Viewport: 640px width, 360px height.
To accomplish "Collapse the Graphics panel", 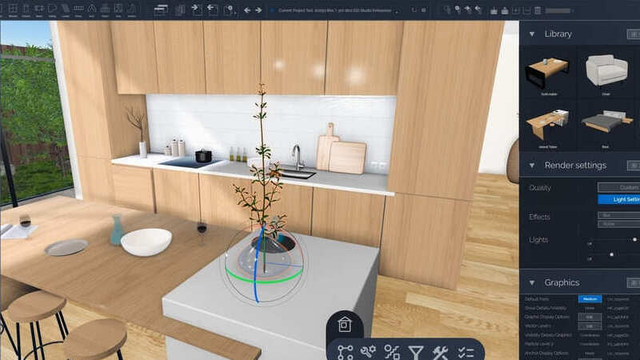I will (532, 282).
